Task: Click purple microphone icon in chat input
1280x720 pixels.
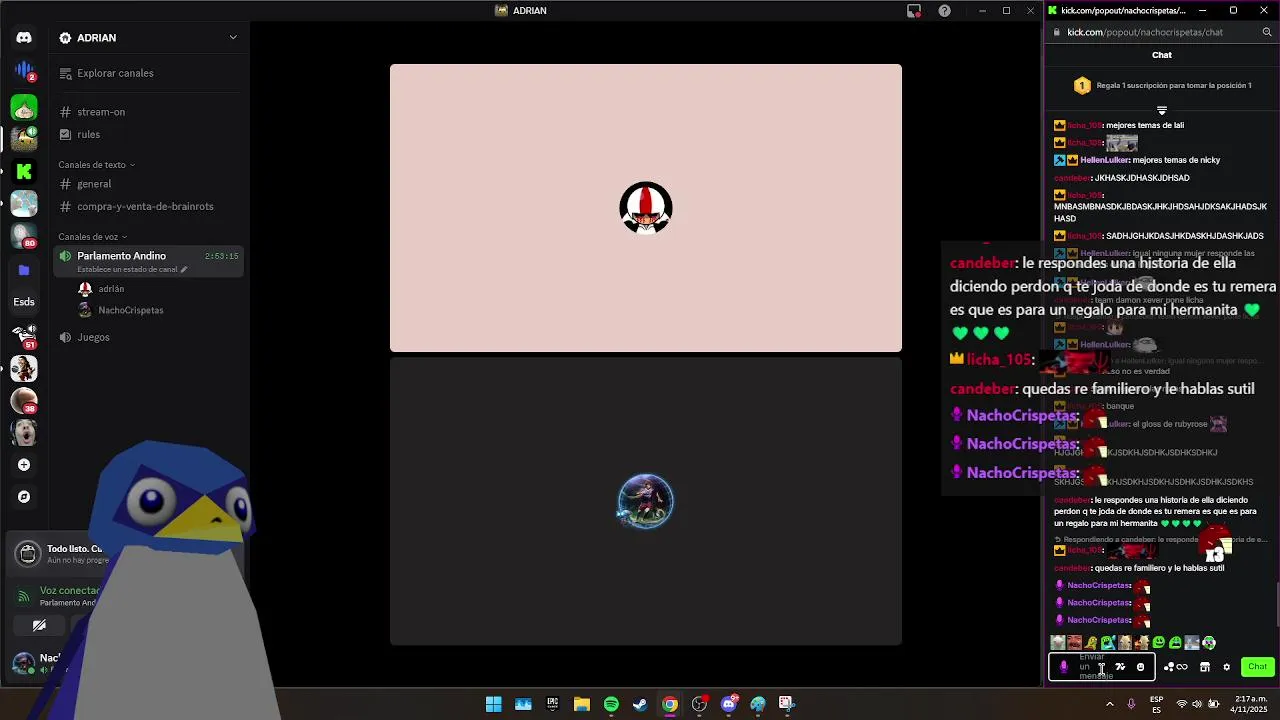Action: click(x=1063, y=667)
